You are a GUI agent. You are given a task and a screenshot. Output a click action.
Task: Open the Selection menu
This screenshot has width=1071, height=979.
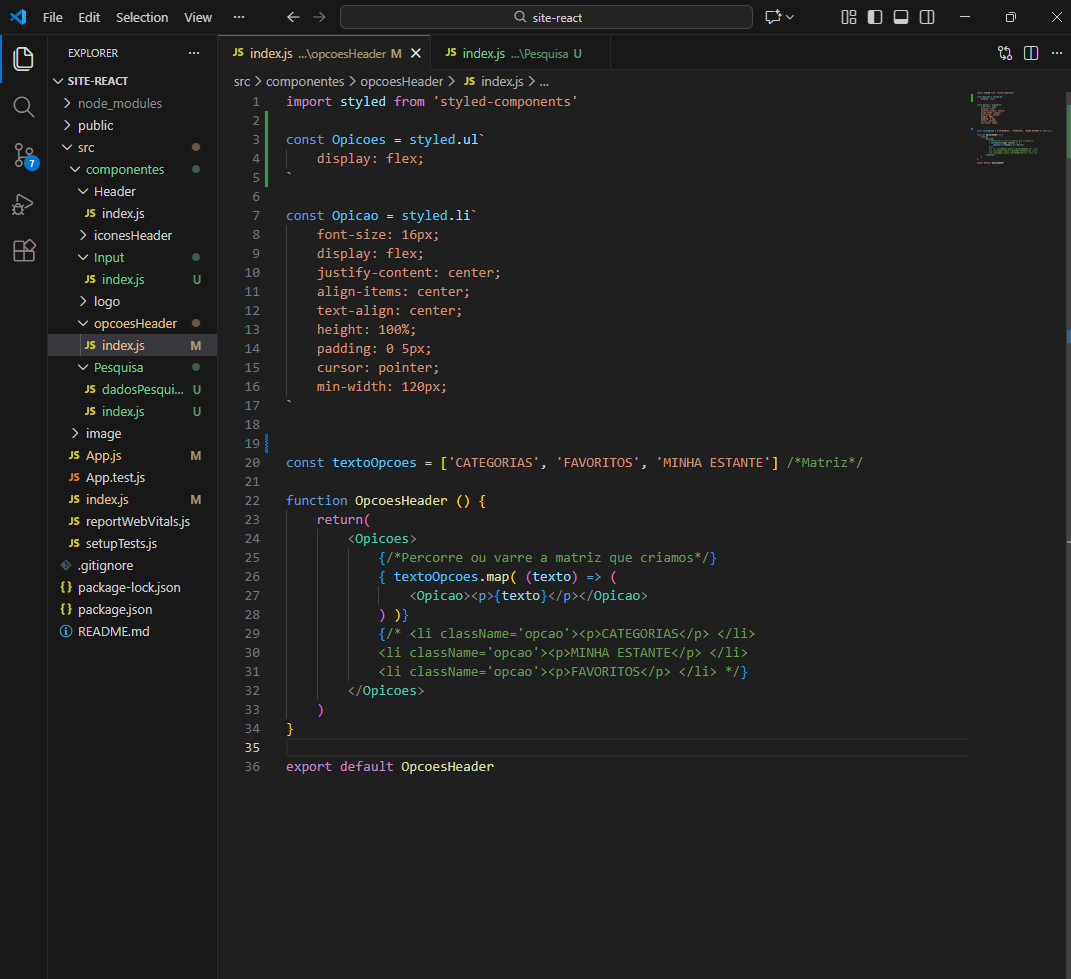coord(142,17)
